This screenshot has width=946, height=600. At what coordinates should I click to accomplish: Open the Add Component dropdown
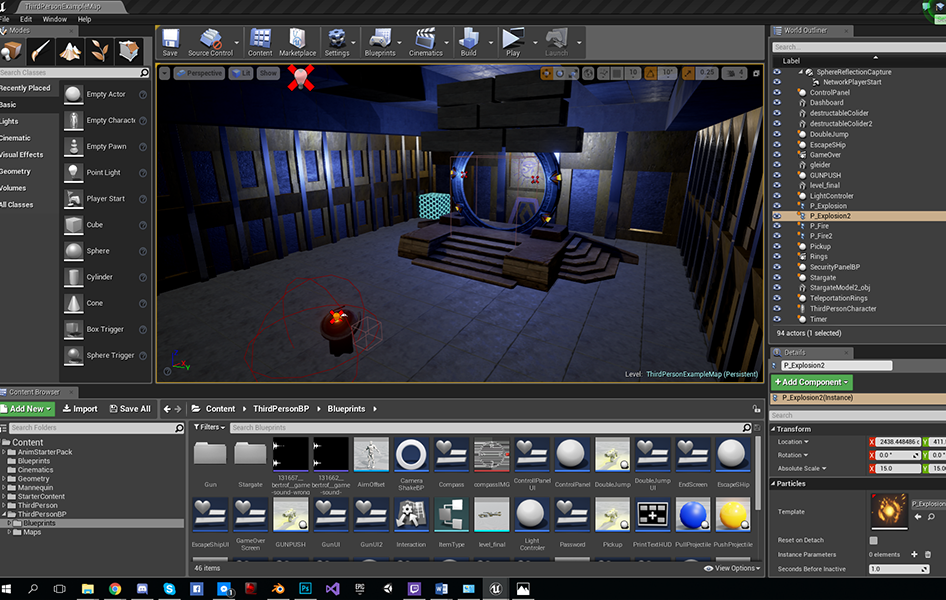pyautogui.click(x=811, y=382)
